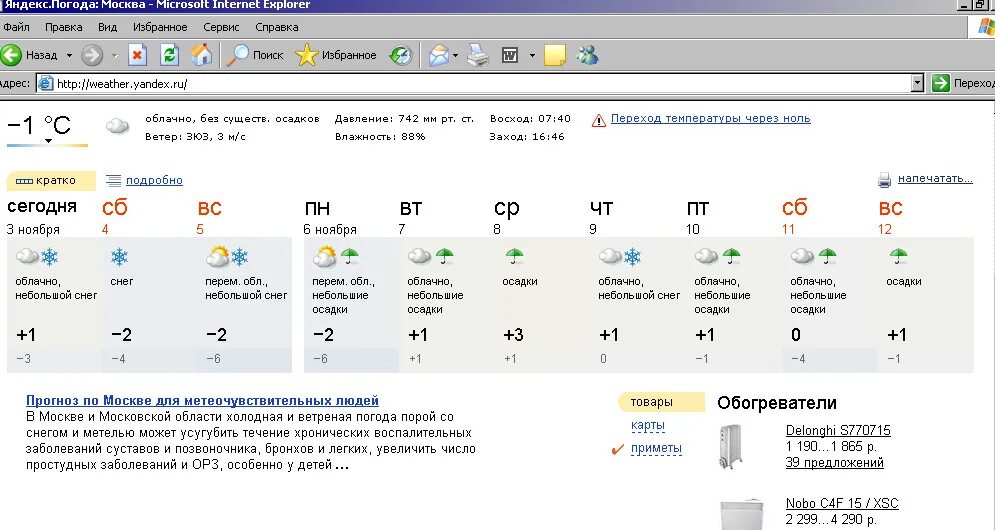Image resolution: width=995 pixels, height=530 pixels.
Task: Click the red warning triangle icon
Action: click(x=598, y=120)
